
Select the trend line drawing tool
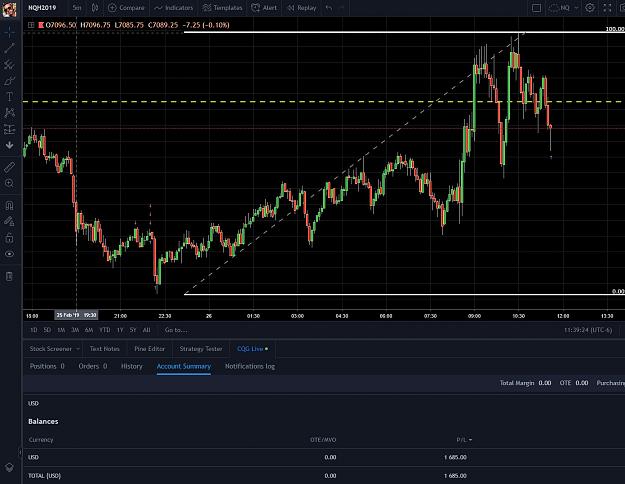pos(10,48)
